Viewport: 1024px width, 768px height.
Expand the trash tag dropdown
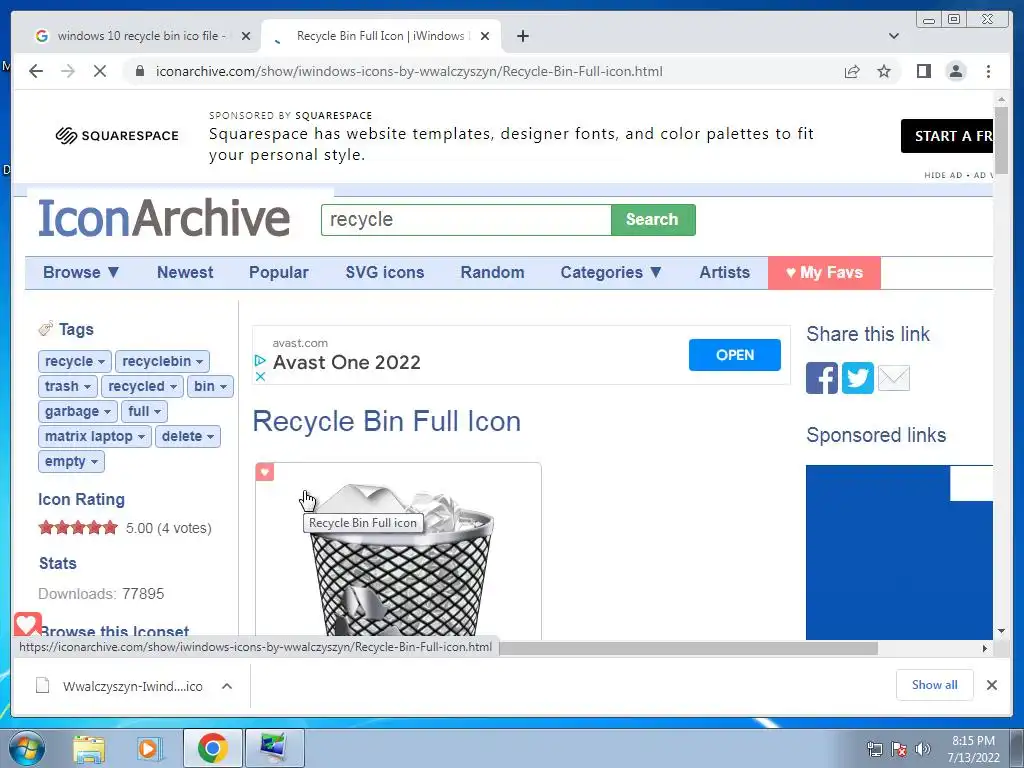[x=87, y=387]
